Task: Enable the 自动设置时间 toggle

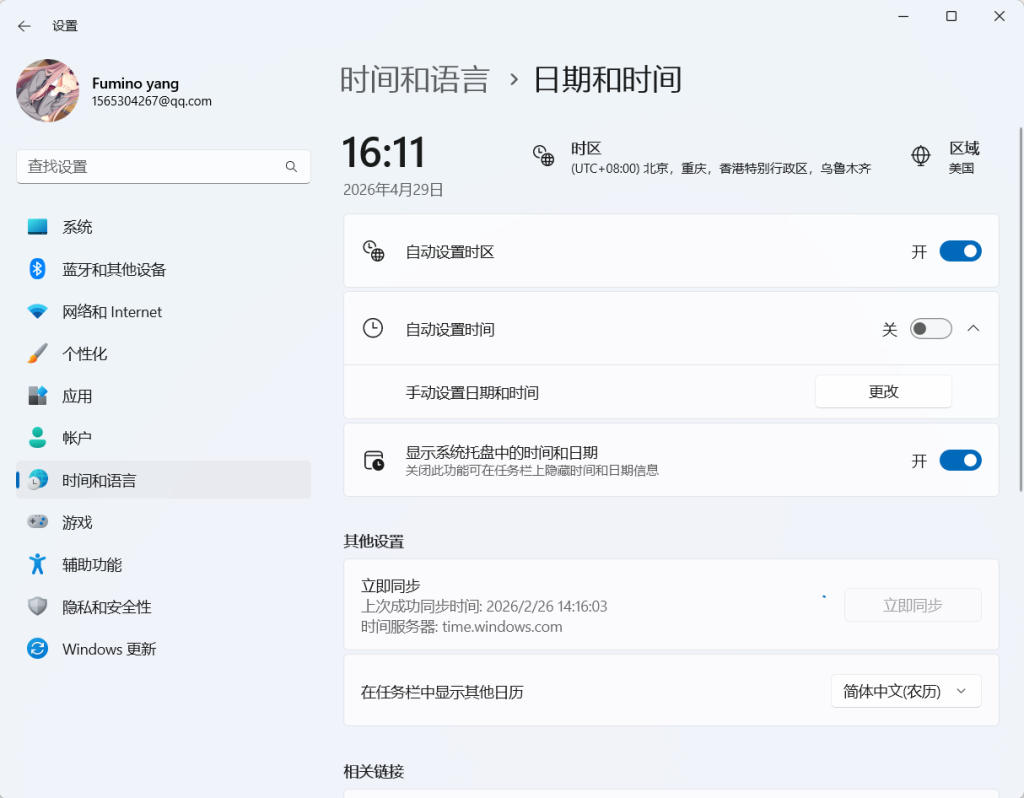Action: click(931, 328)
